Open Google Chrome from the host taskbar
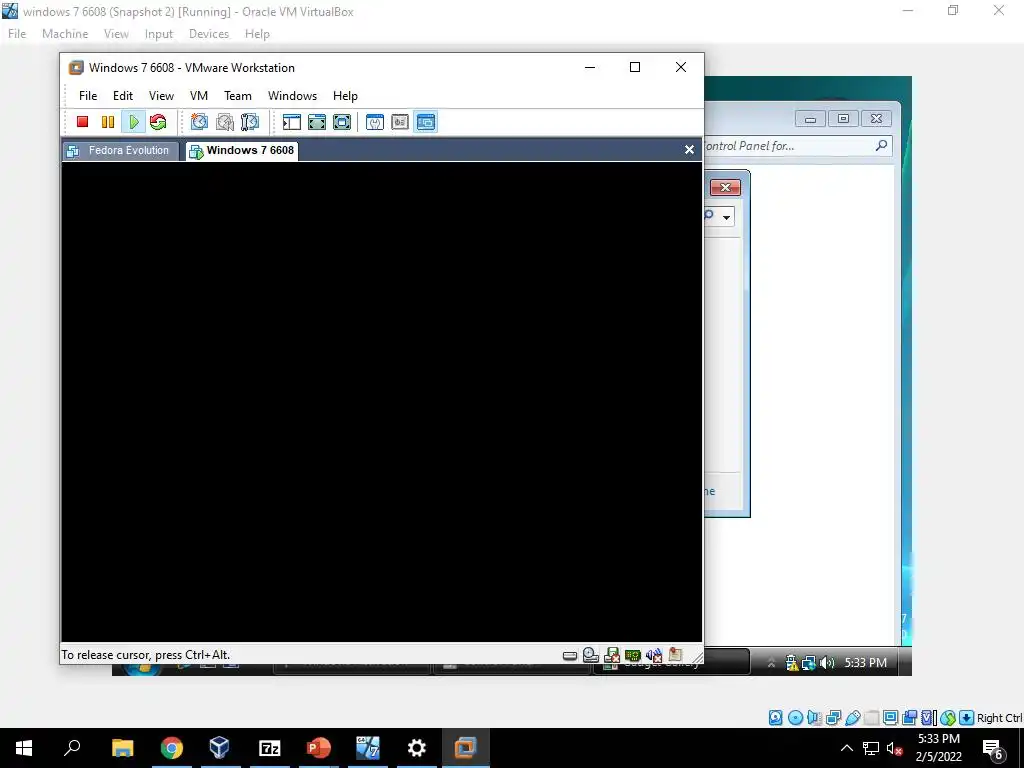Image resolution: width=1024 pixels, height=768 pixels. pyautogui.click(x=171, y=748)
